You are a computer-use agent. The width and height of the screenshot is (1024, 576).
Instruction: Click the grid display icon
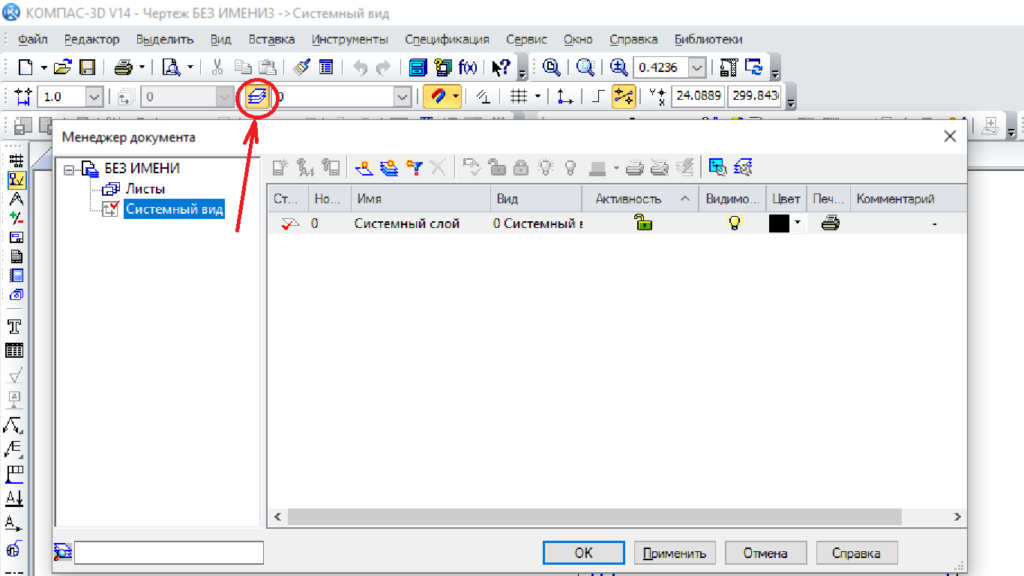coord(518,97)
